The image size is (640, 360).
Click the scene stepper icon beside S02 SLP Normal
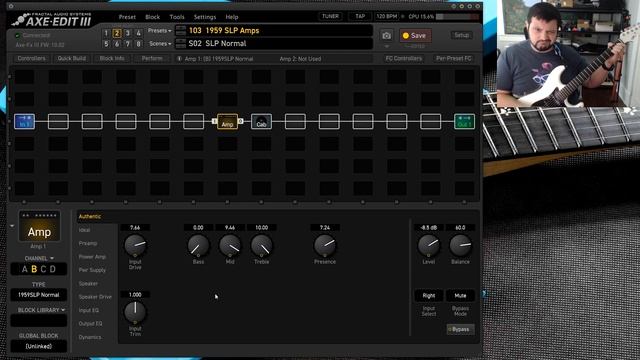coord(180,44)
